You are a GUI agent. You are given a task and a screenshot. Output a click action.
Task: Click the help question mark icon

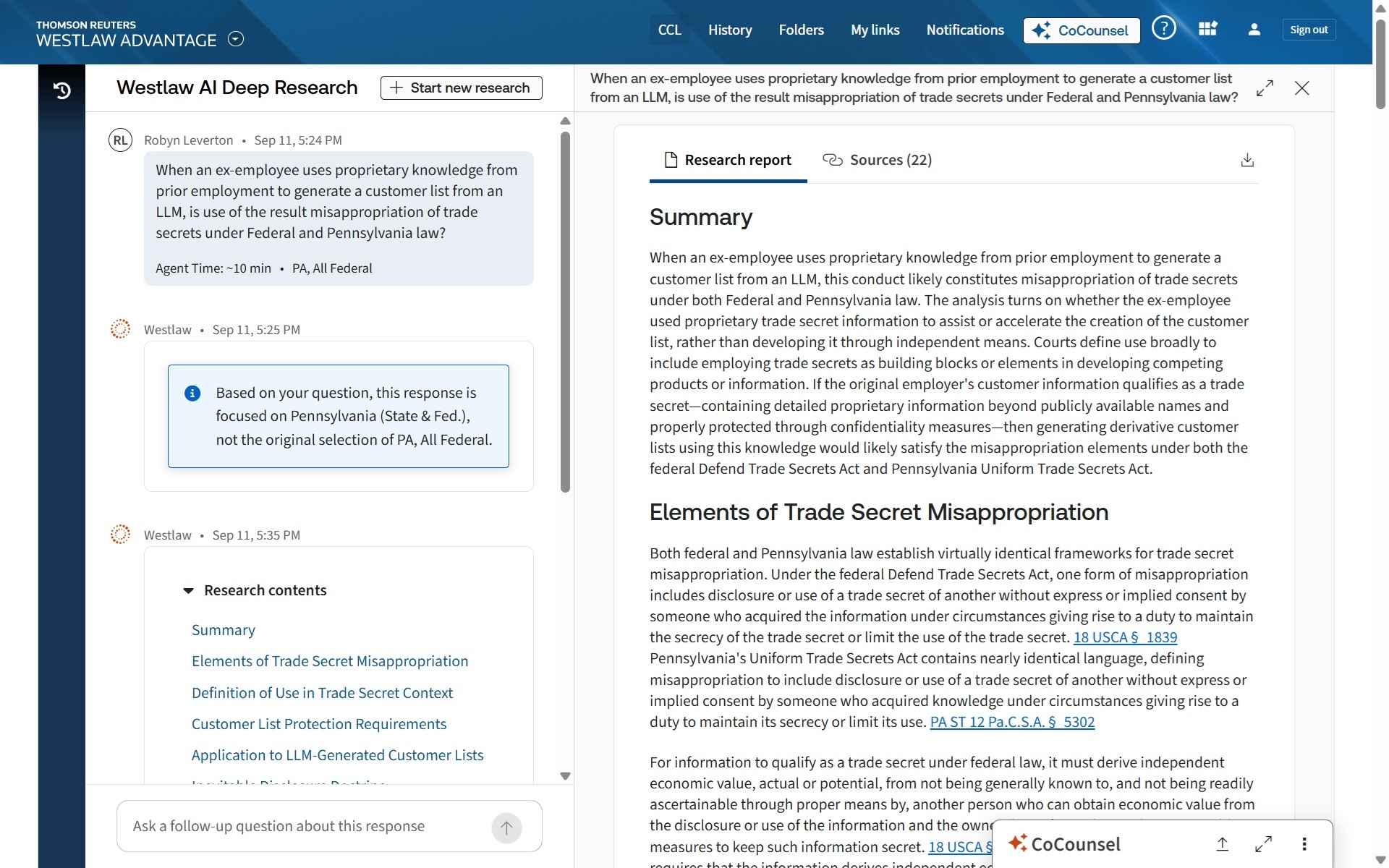(x=1163, y=30)
